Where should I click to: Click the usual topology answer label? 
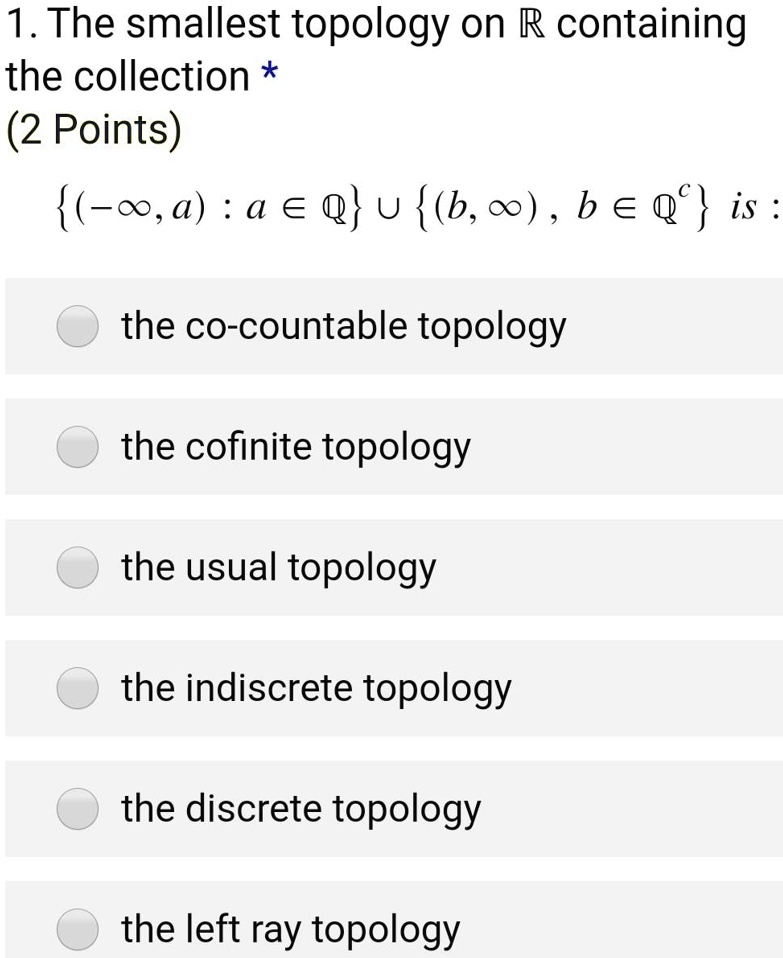pyautogui.click(x=278, y=568)
